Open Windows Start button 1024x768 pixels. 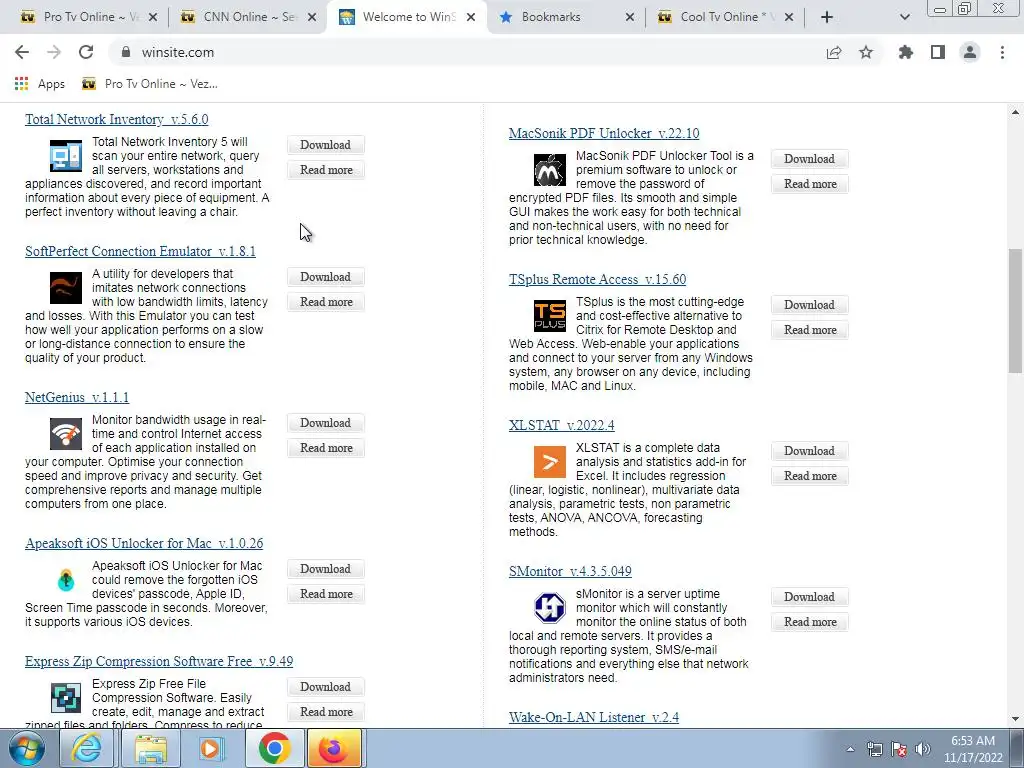click(x=26, y=748)
